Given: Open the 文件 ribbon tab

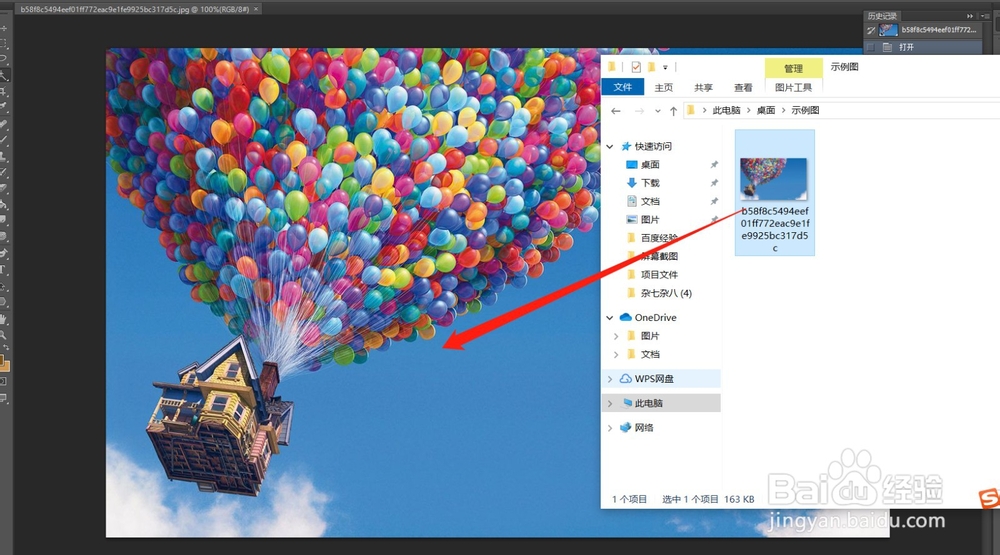Looking at the screenshot, I should pos(622,87).
